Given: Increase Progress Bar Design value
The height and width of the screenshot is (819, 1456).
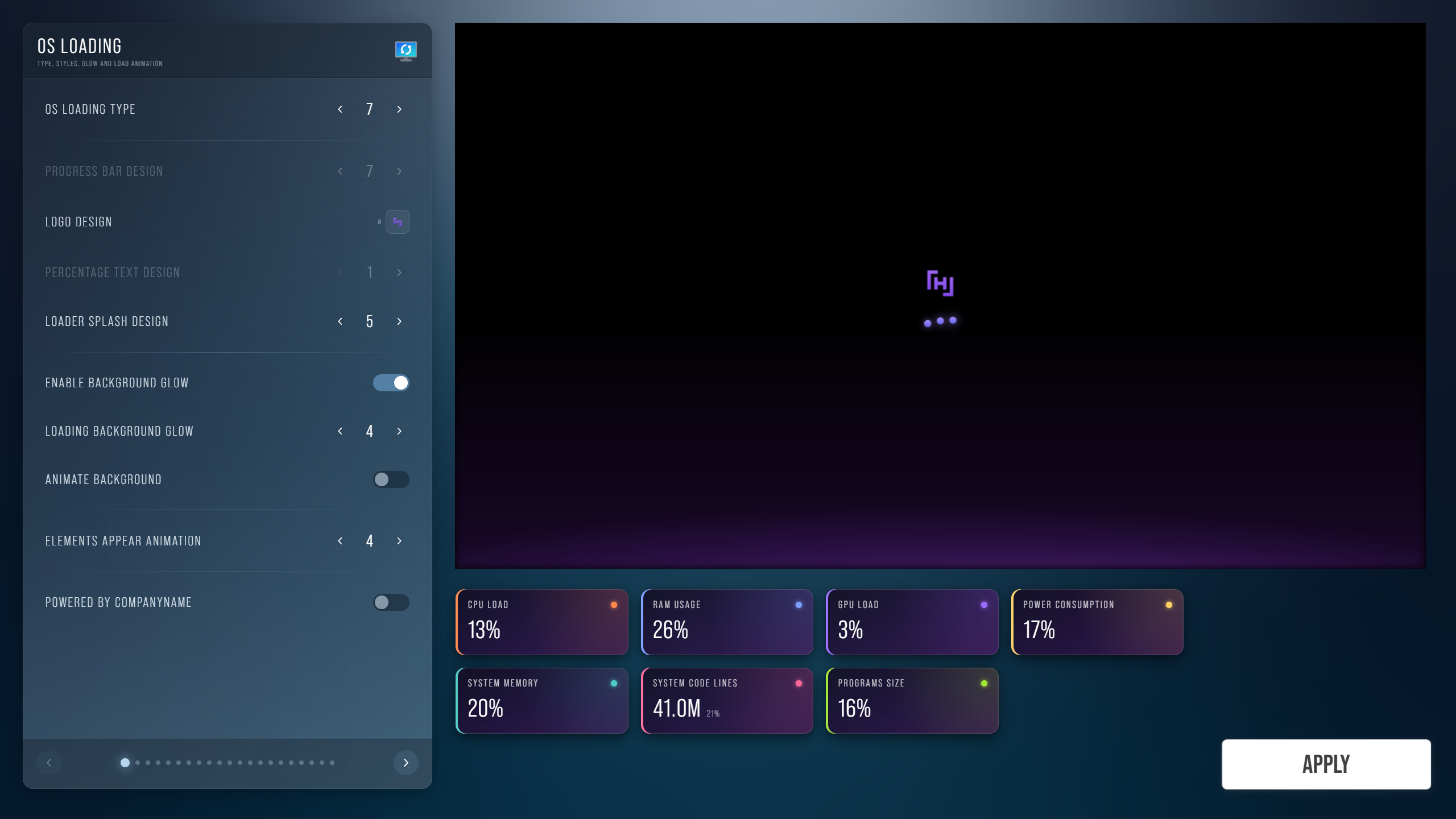Looking at the screenshot, I should [x=399, y=171].
